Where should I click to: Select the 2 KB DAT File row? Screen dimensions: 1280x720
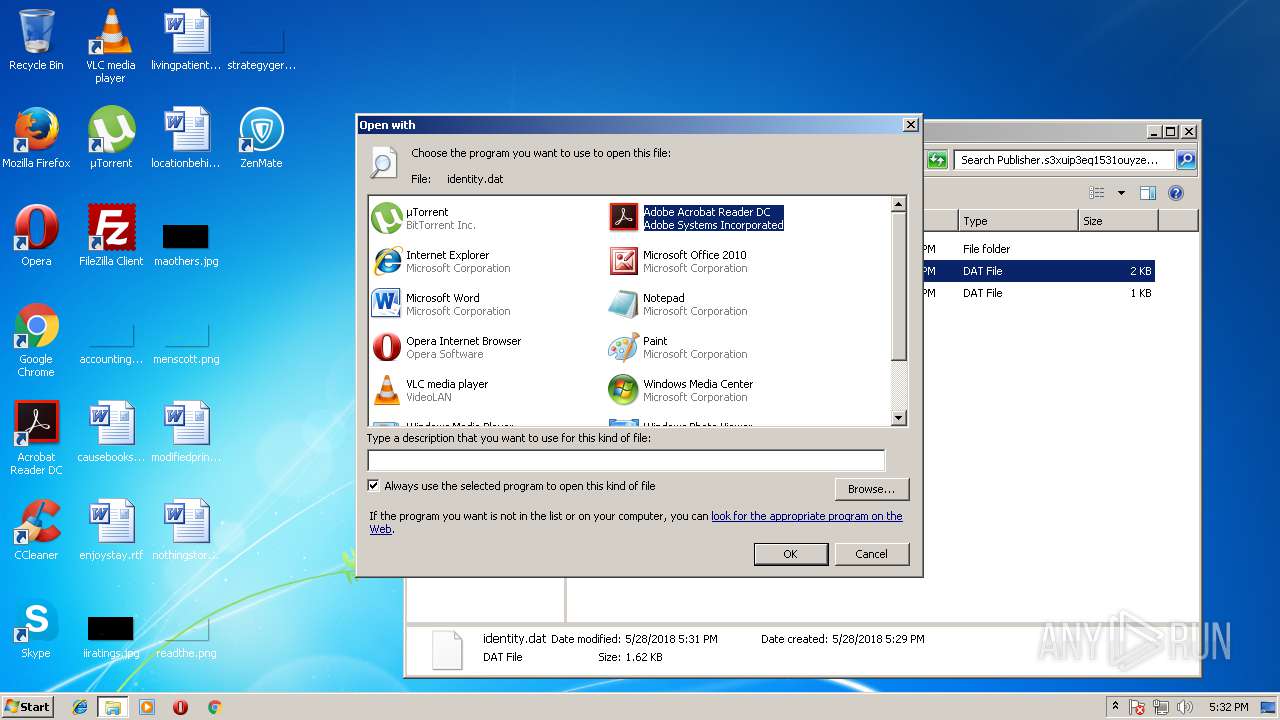click(1040, 271)
